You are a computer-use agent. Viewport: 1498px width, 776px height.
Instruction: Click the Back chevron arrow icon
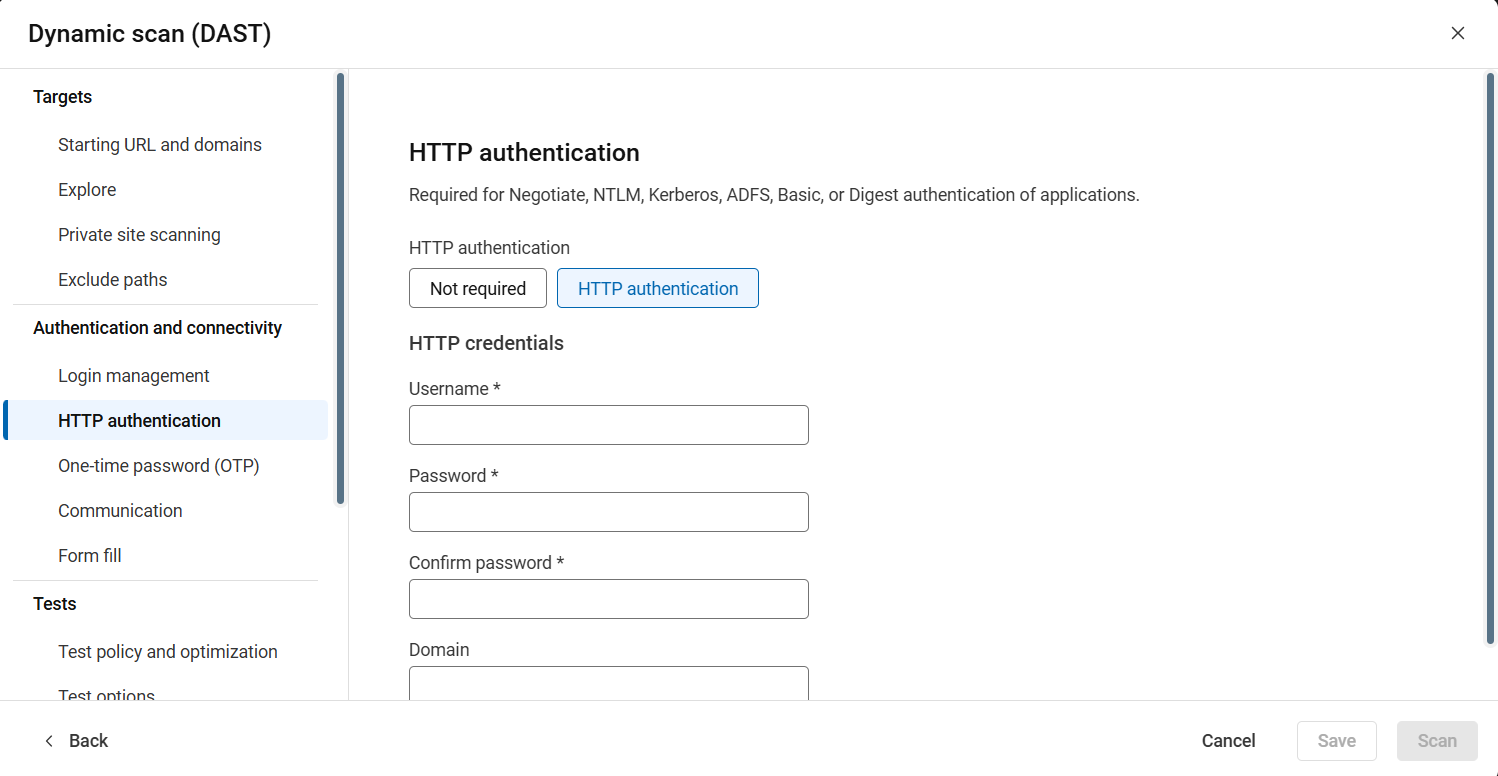click(49, 741)
